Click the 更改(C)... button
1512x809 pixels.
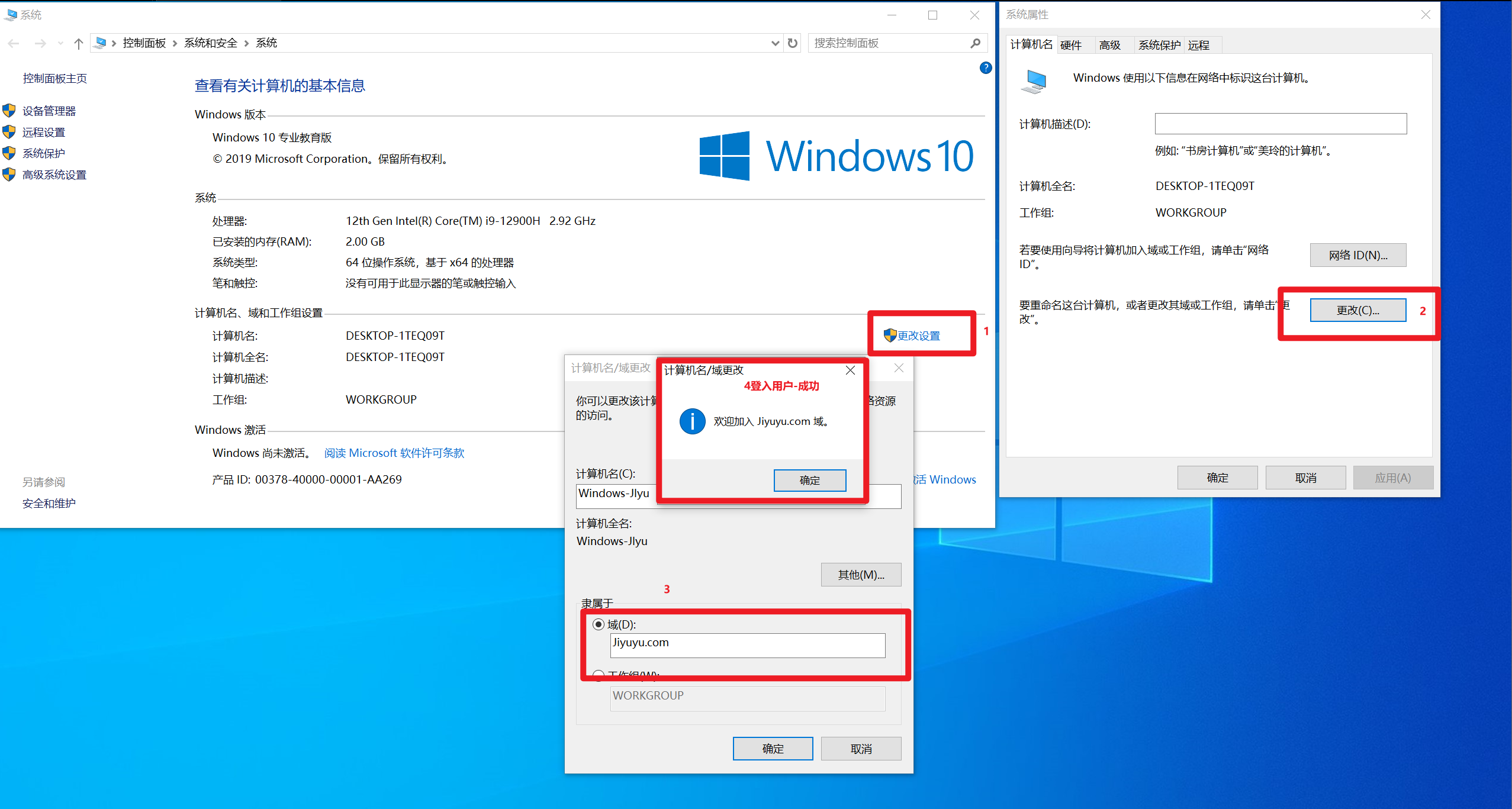click(1357, 310)
